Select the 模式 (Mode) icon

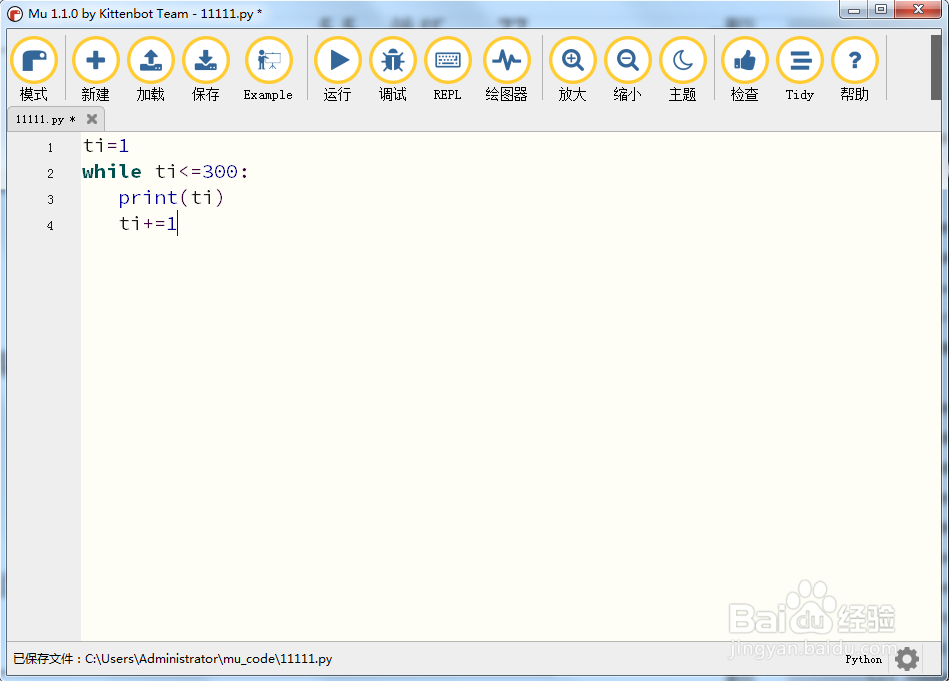coord(34,60)
